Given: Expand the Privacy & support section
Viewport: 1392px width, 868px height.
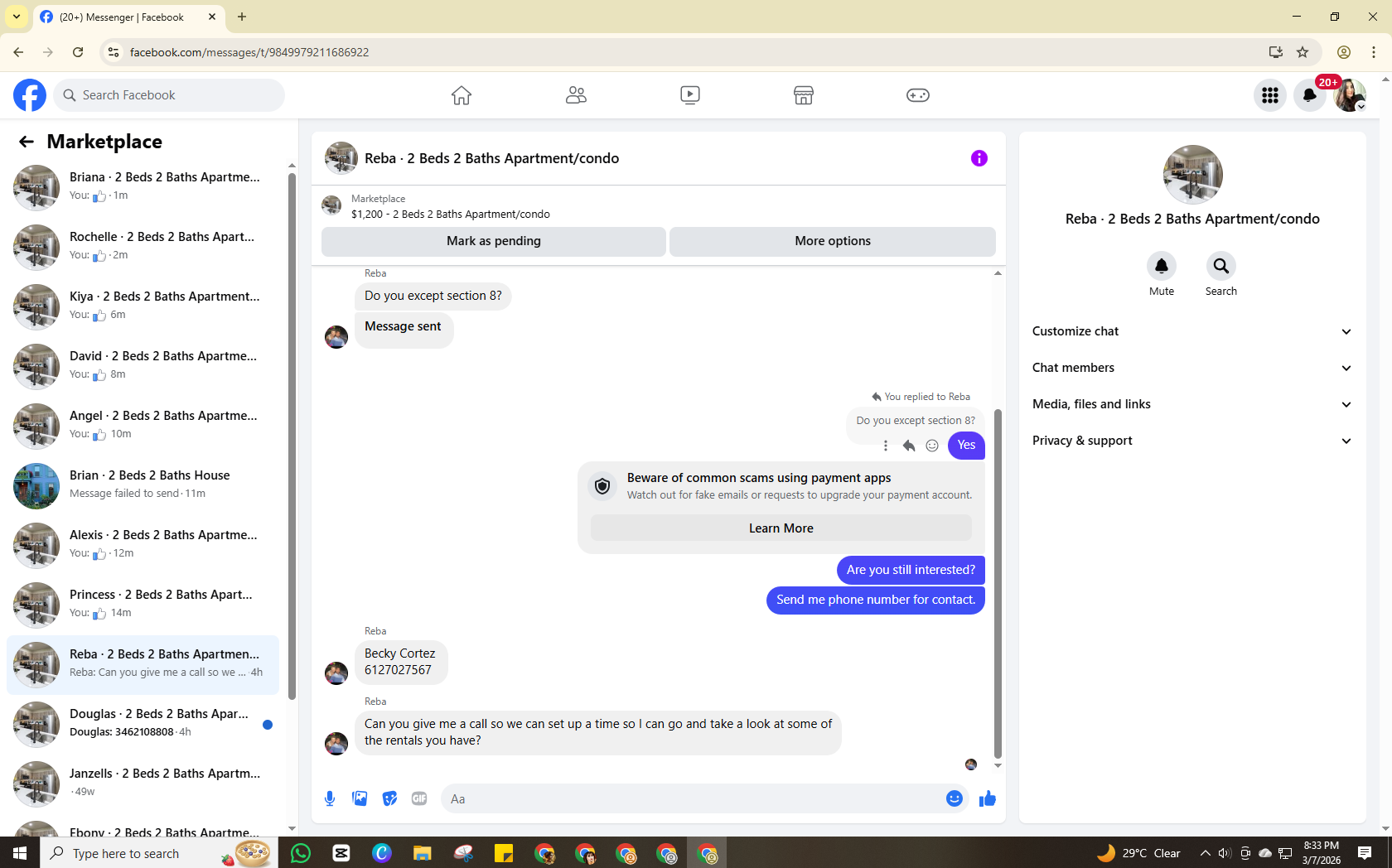Looking at the screenshot, I should [x=1192, y=441].
